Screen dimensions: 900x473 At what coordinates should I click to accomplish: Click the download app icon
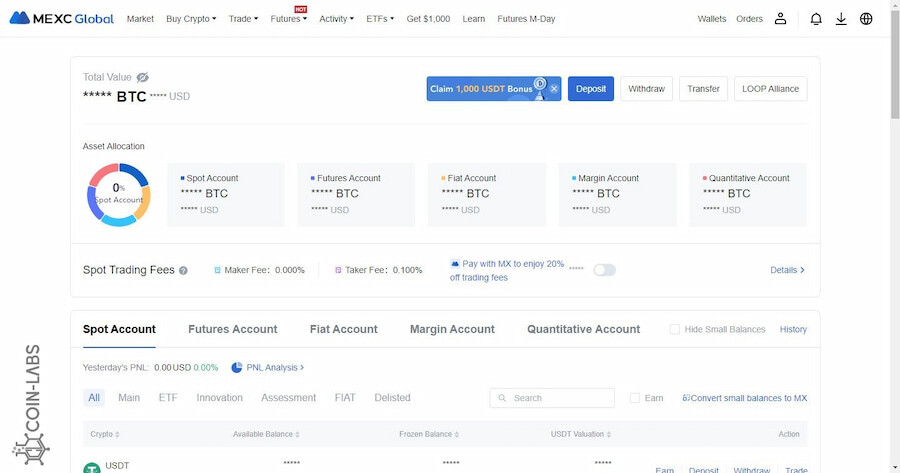click(841, 18)
